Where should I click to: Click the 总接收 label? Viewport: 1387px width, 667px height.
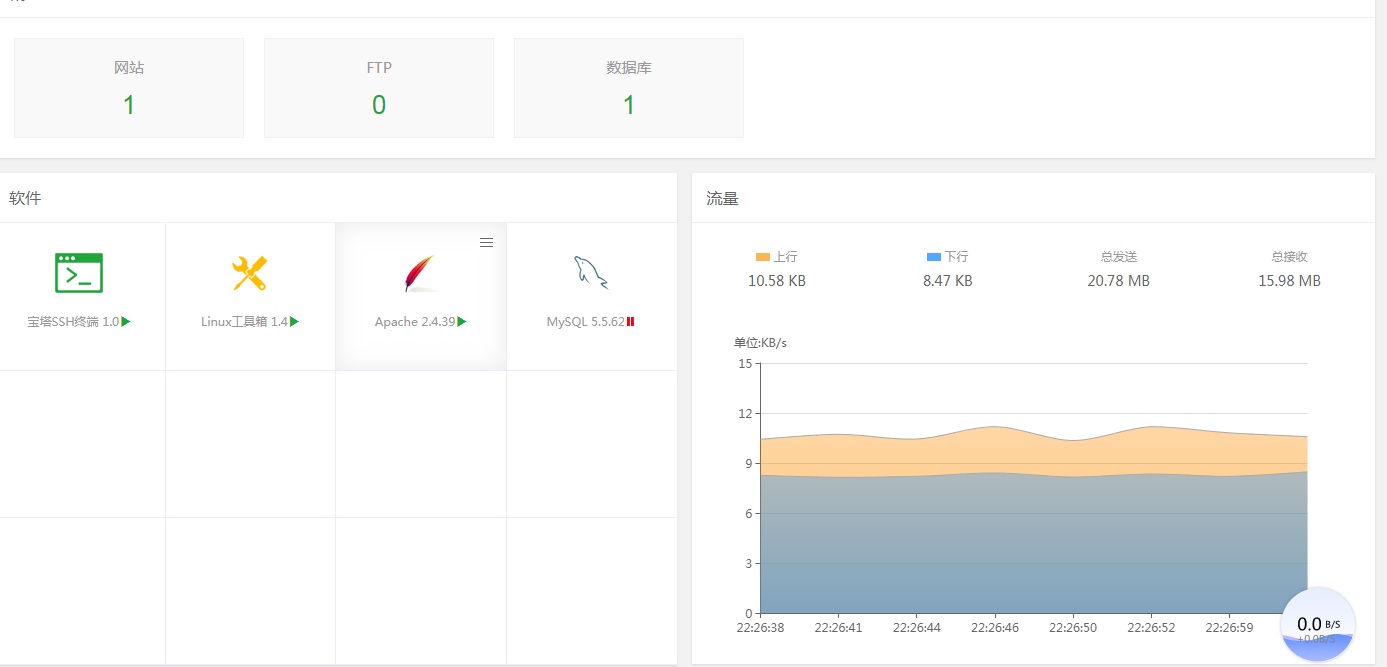(1290, 257)
